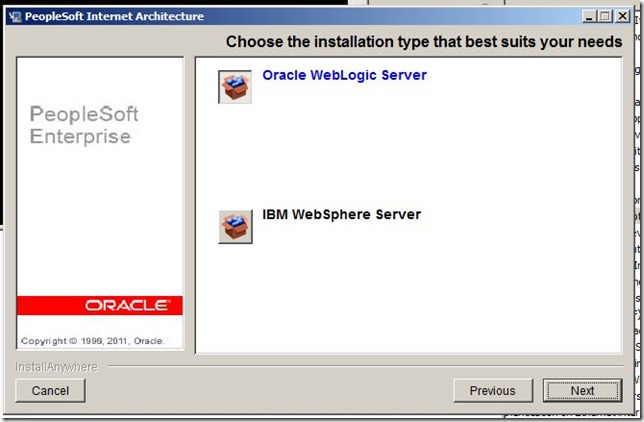Maximize the installer window
Viewport: 644px width, 422px height.
[605, 16]
